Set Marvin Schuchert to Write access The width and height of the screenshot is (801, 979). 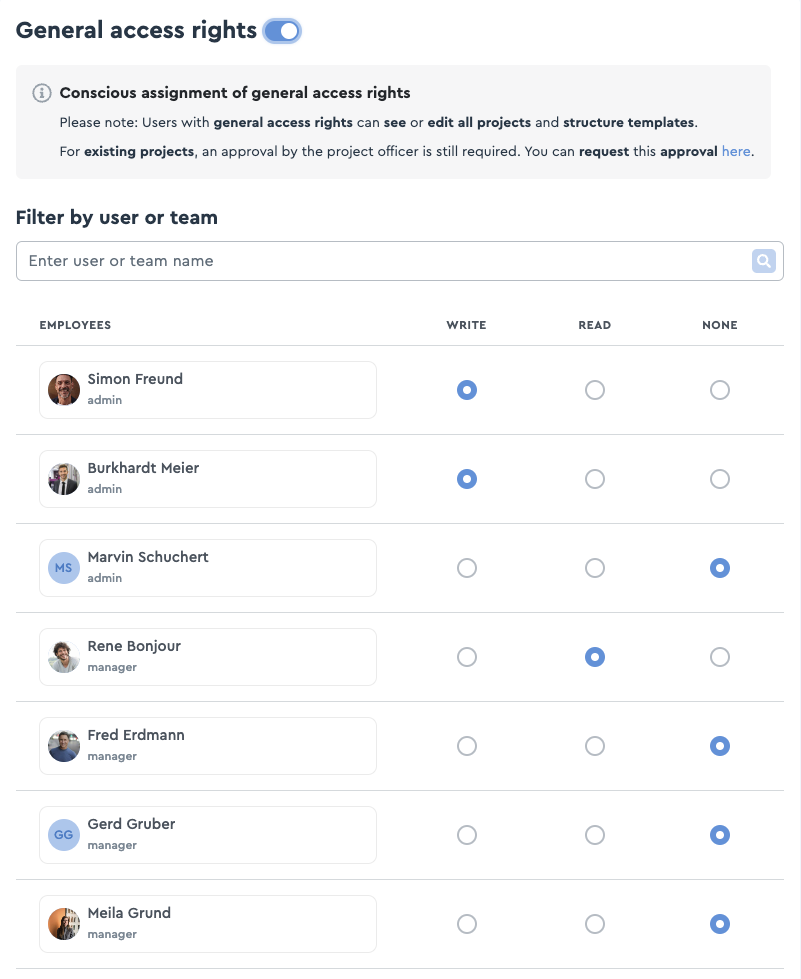tap(466, 568)
